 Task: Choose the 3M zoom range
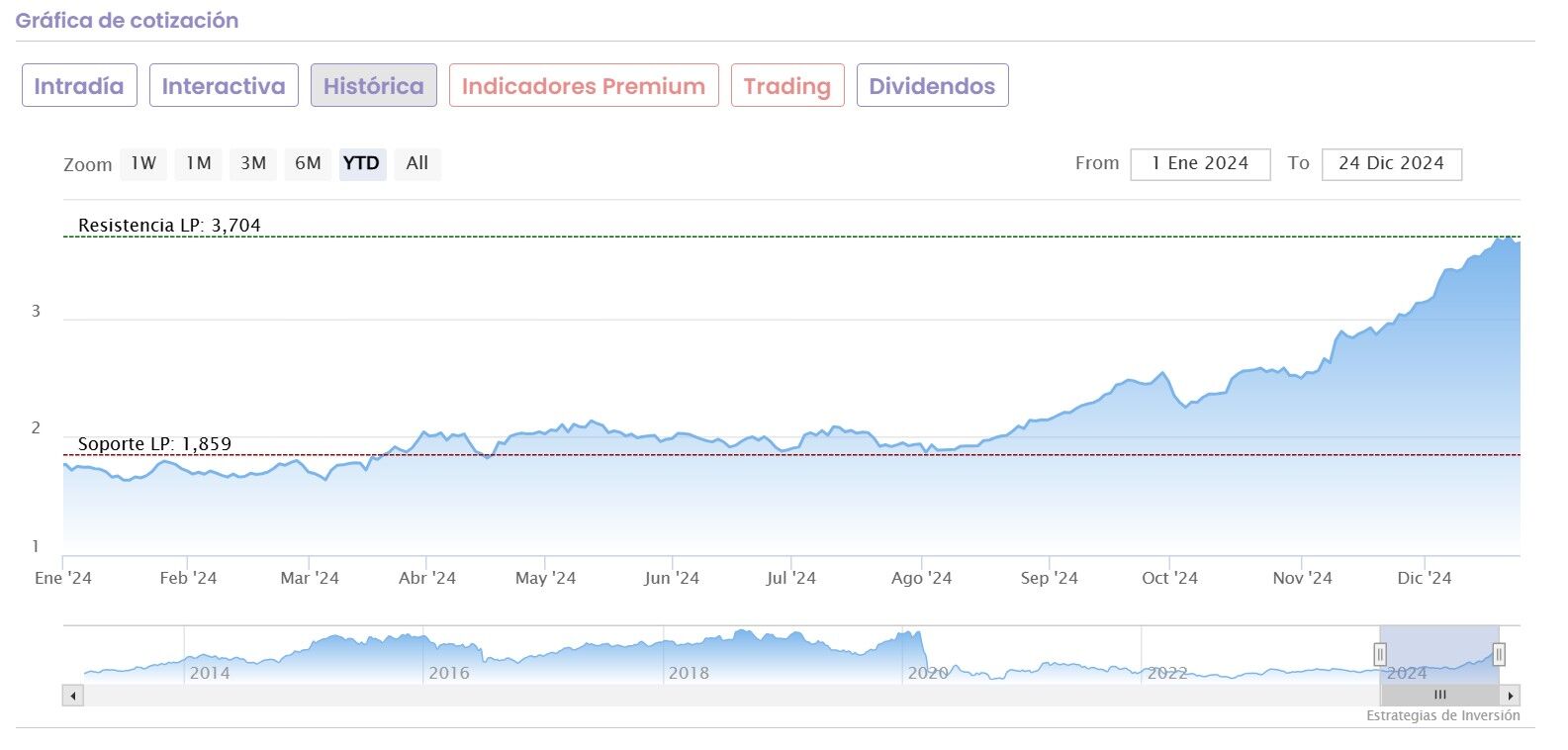point(253,163)
